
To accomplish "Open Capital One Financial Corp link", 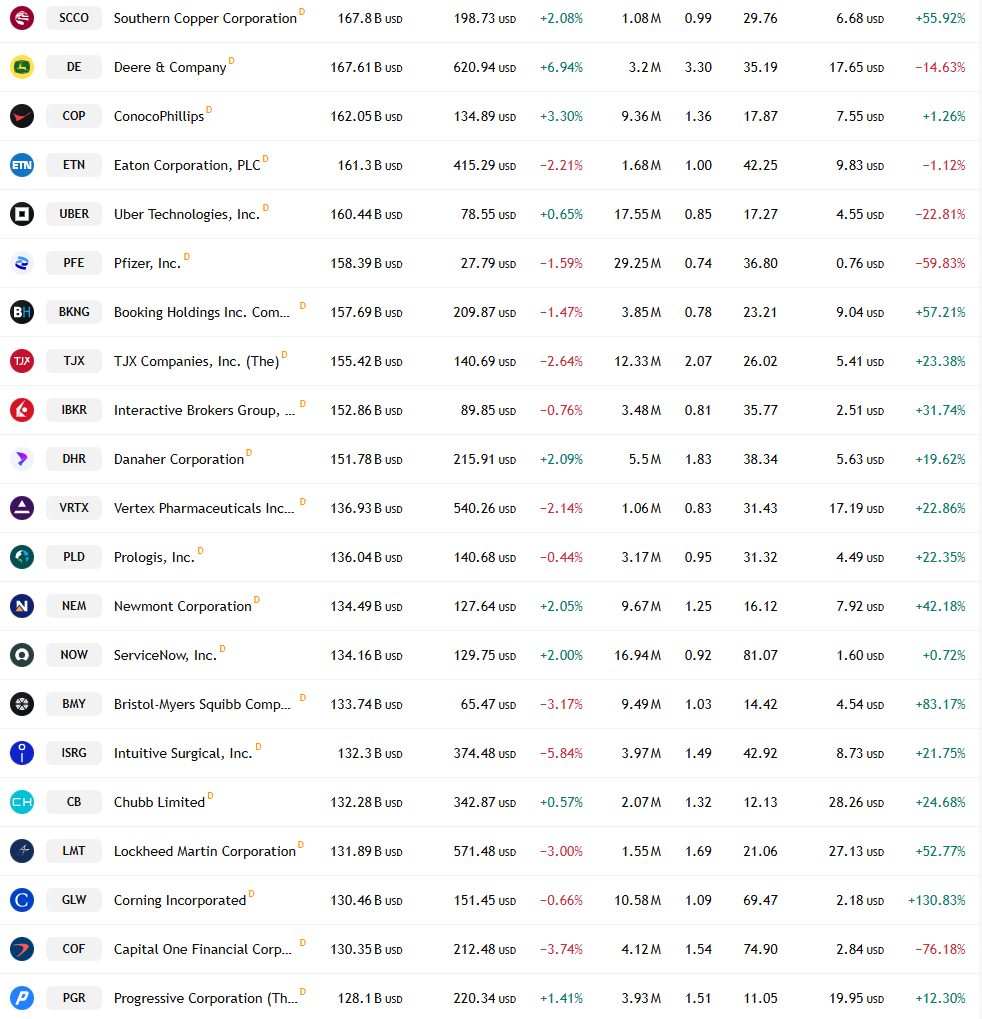I will tap(203, 949).
